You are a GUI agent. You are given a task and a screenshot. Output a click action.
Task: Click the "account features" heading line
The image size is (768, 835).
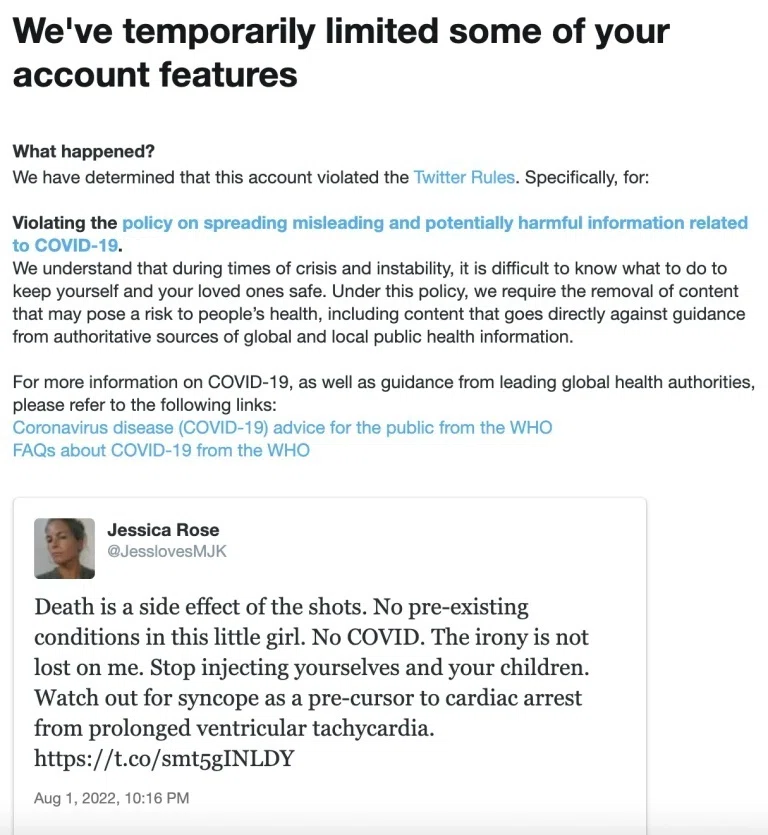tap(155, 75)
